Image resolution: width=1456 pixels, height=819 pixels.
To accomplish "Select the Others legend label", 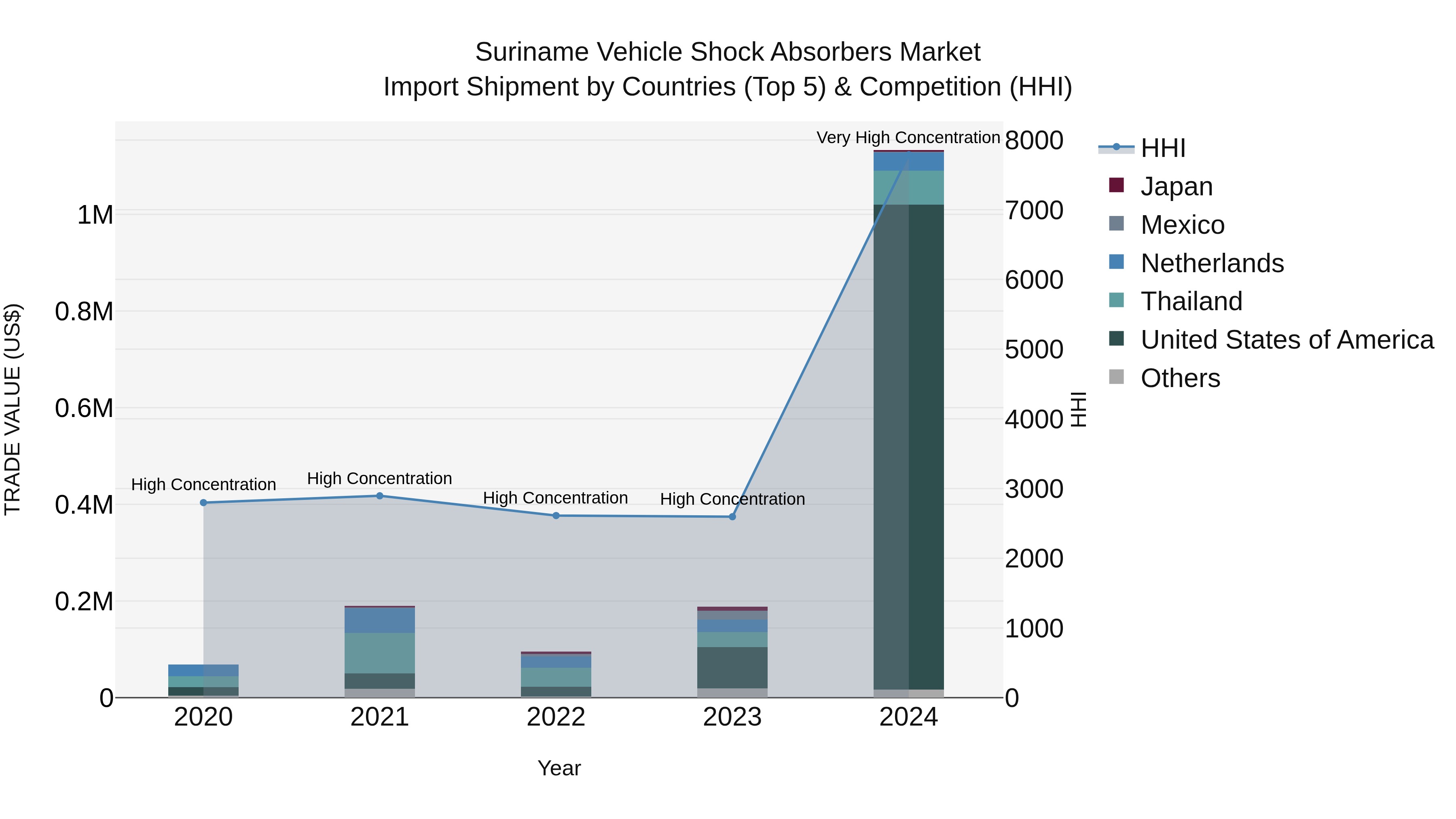I will tap(1180, 378).
